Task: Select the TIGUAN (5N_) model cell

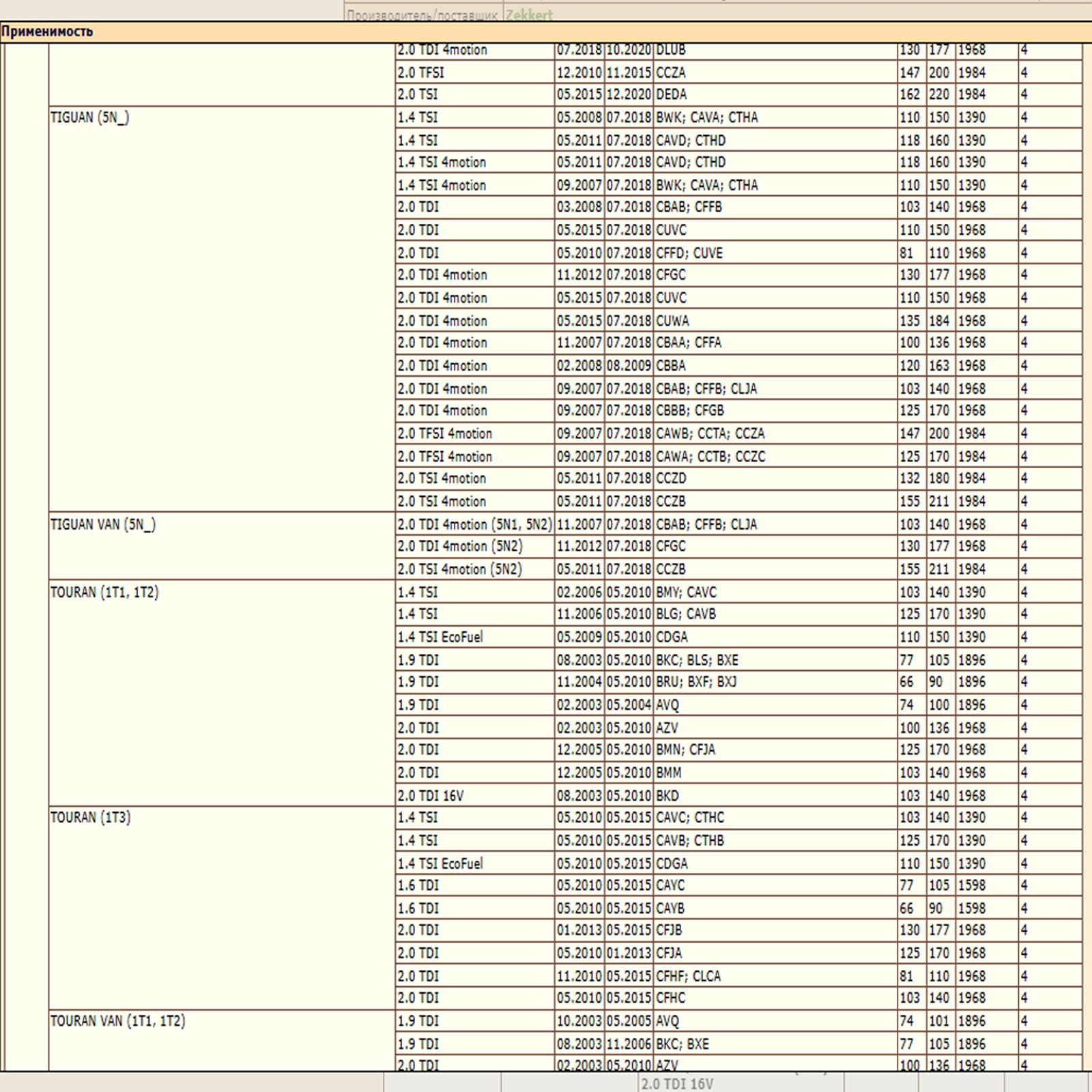Action: [x=89, y=117]
